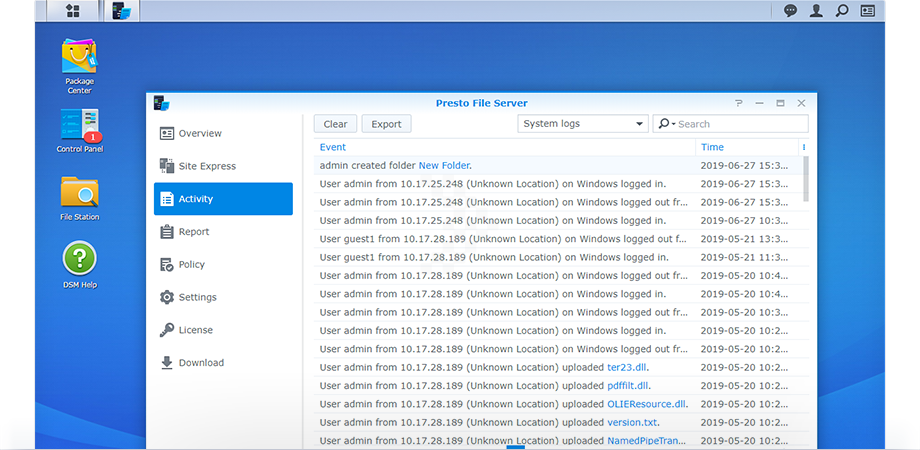This screenshot has height=450, width=920.
Task: Go to the Policy section
Action: click(x=191, y=264)
